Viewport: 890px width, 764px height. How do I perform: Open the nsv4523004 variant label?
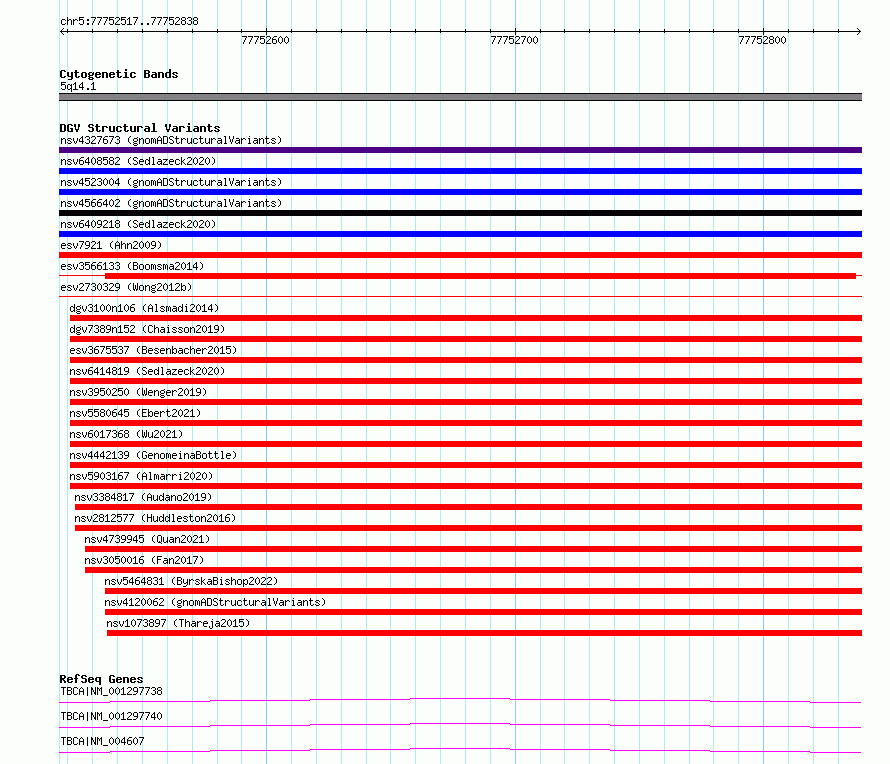[171, 182]
